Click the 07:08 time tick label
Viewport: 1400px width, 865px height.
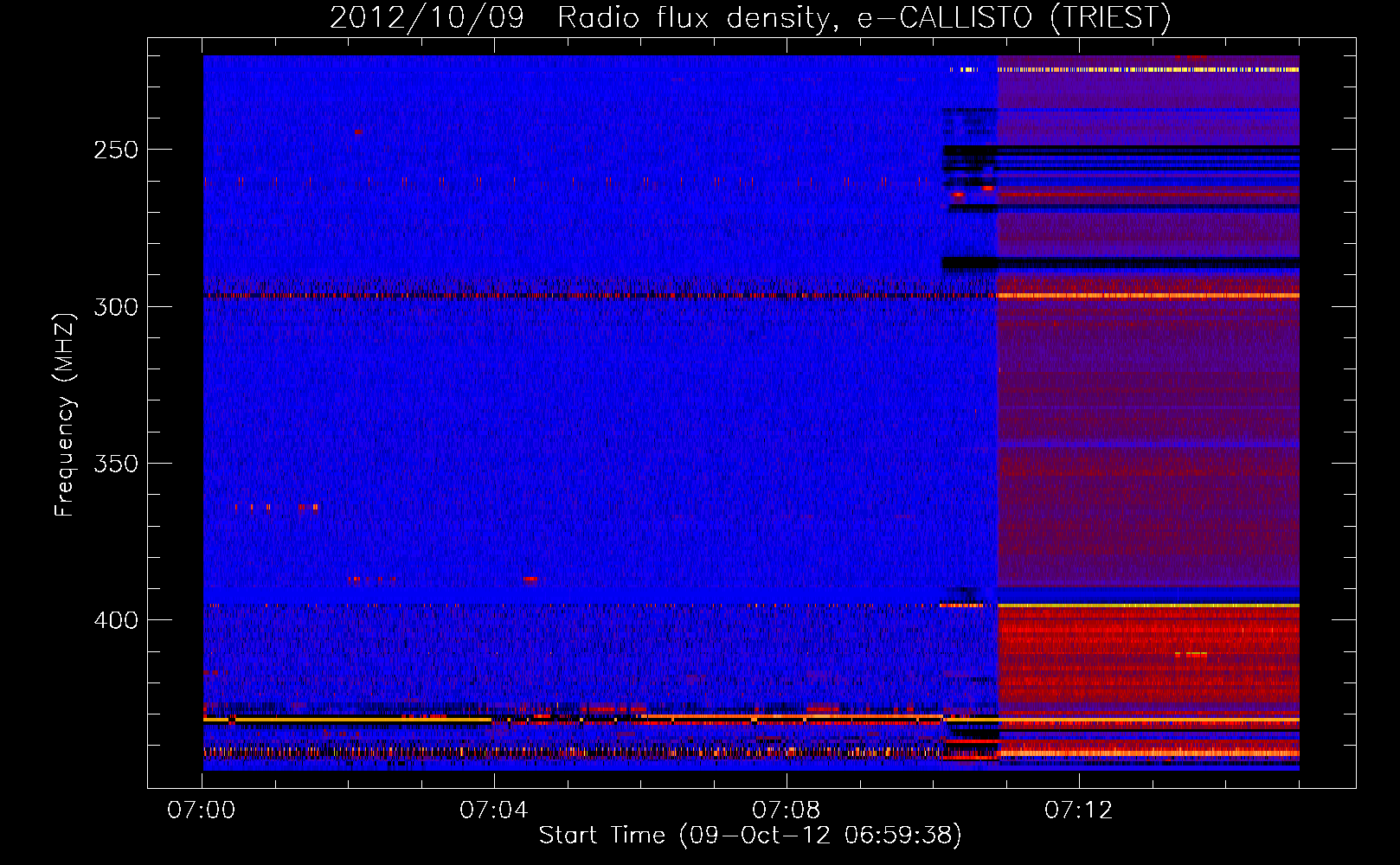coord(787,811)
